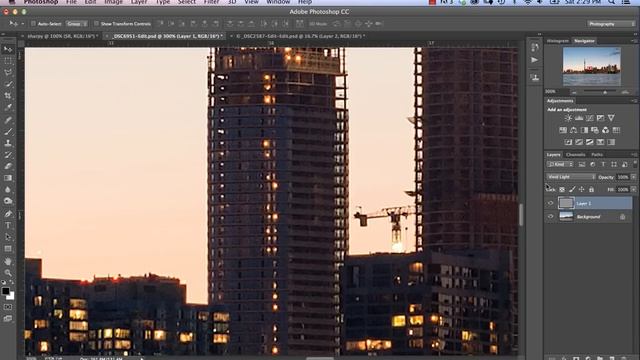
Task: Toggle the Auto-Select checkbox
Action: (33, 24)
